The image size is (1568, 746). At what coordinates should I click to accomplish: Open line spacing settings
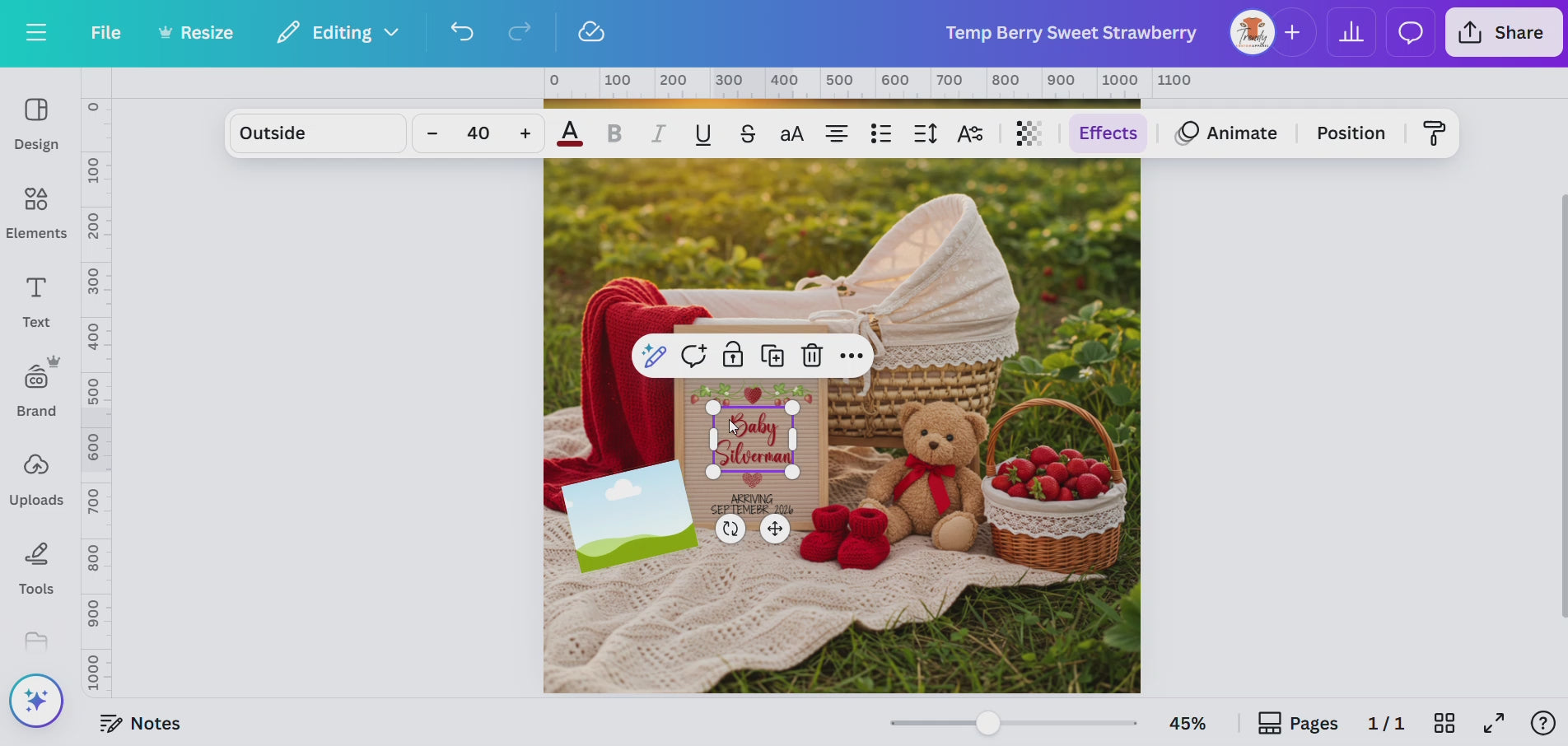926,133
